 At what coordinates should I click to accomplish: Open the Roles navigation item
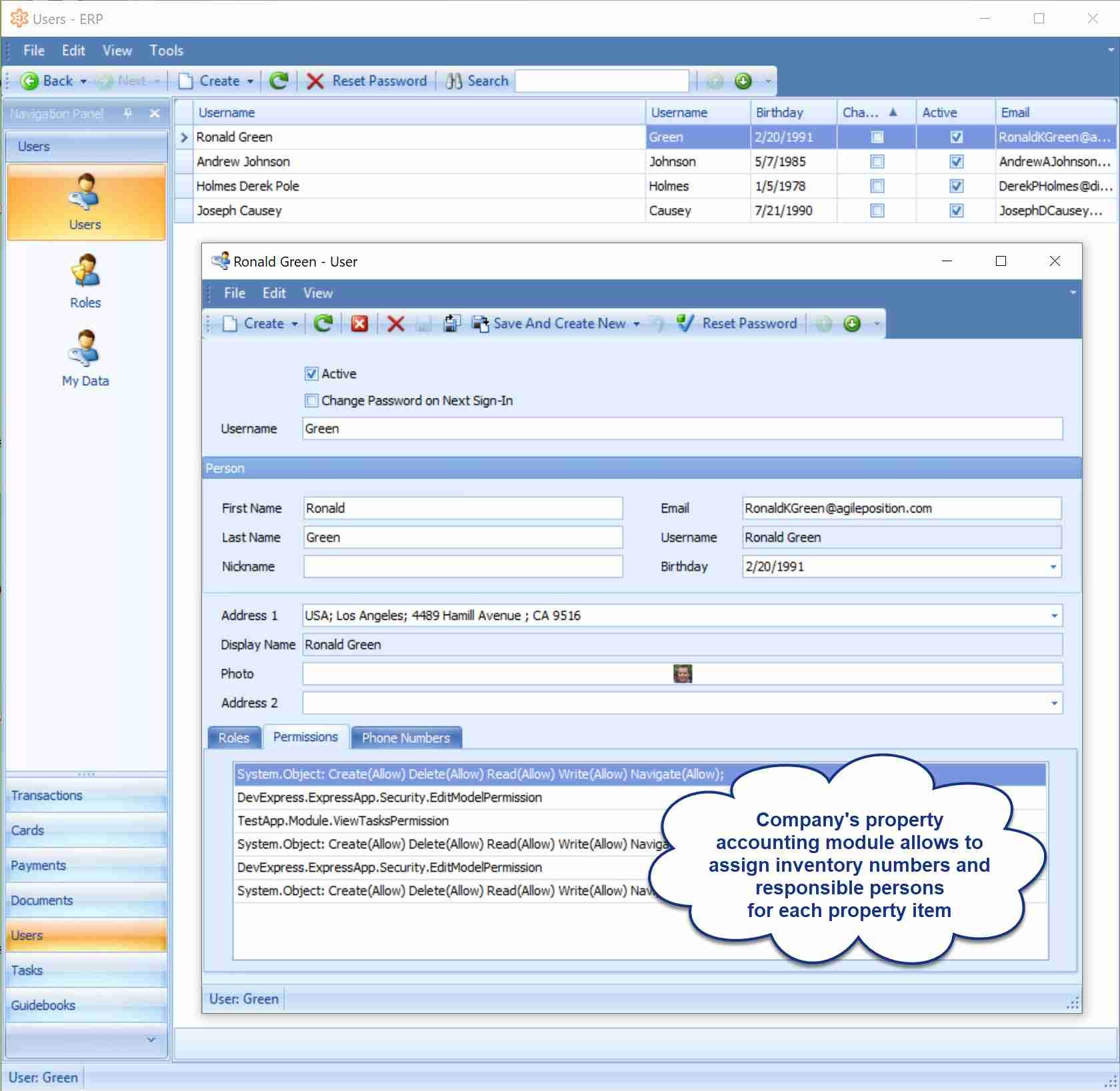pyautogui.click(x=85, y=281)
